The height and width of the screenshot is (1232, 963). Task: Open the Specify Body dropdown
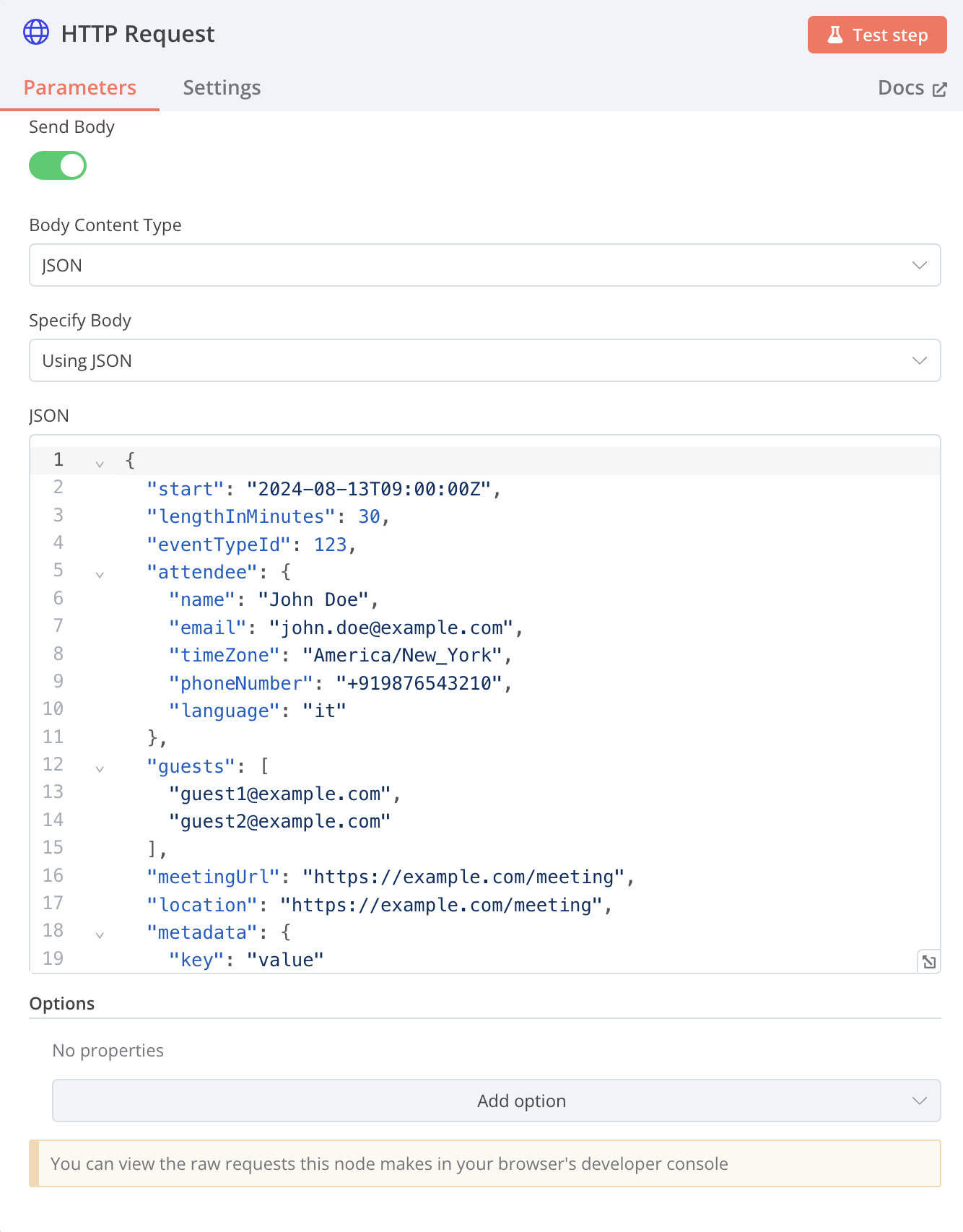click(x=484, y=360)
